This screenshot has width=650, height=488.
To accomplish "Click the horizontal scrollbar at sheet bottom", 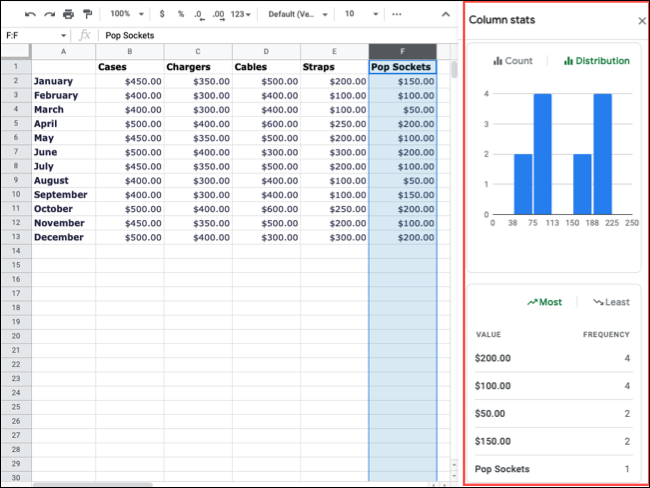I will 93,484.
